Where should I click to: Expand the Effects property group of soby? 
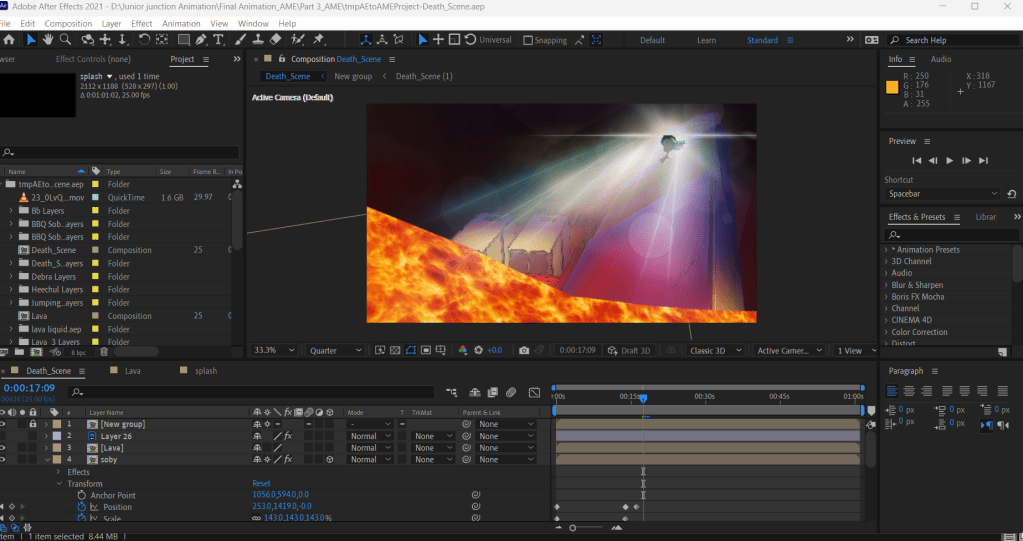(59, 472)
